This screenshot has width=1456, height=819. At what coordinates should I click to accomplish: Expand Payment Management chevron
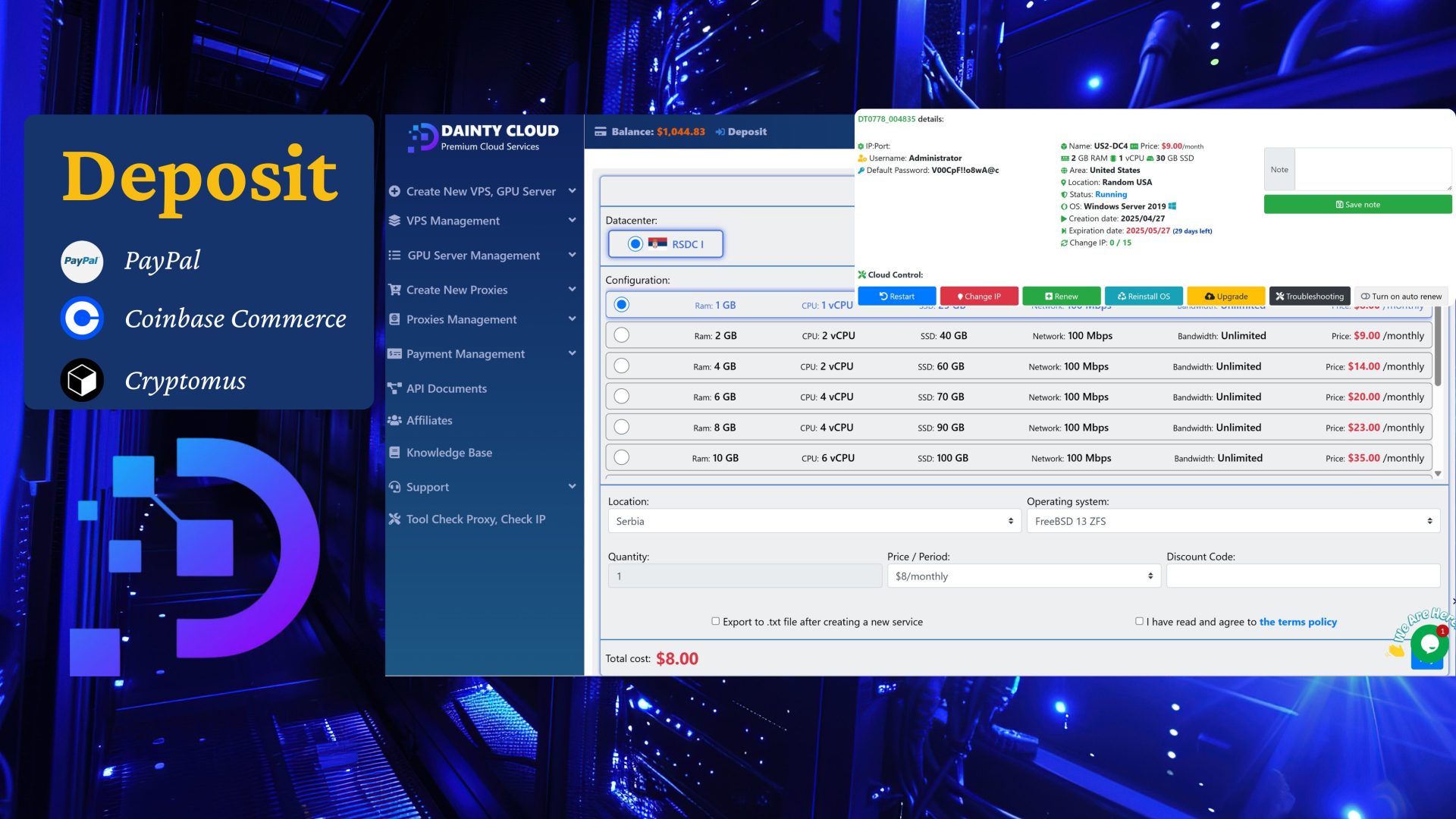pyautogui.click(x=572, y=353)
